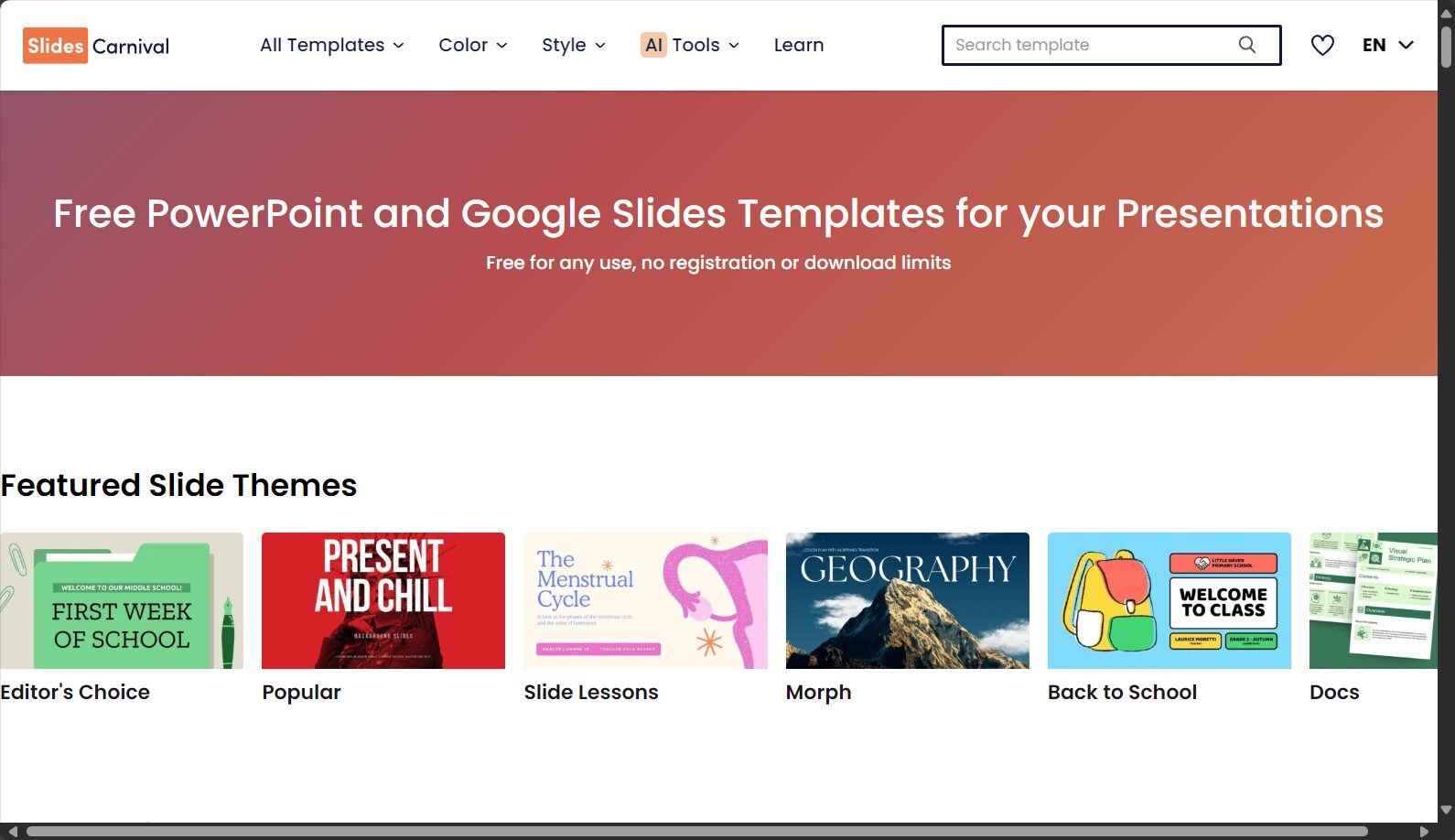Image resolution: width=1455 pixels, height=840 pixels.
Task: Open the Back to School link
Action: click(1122, 692)
